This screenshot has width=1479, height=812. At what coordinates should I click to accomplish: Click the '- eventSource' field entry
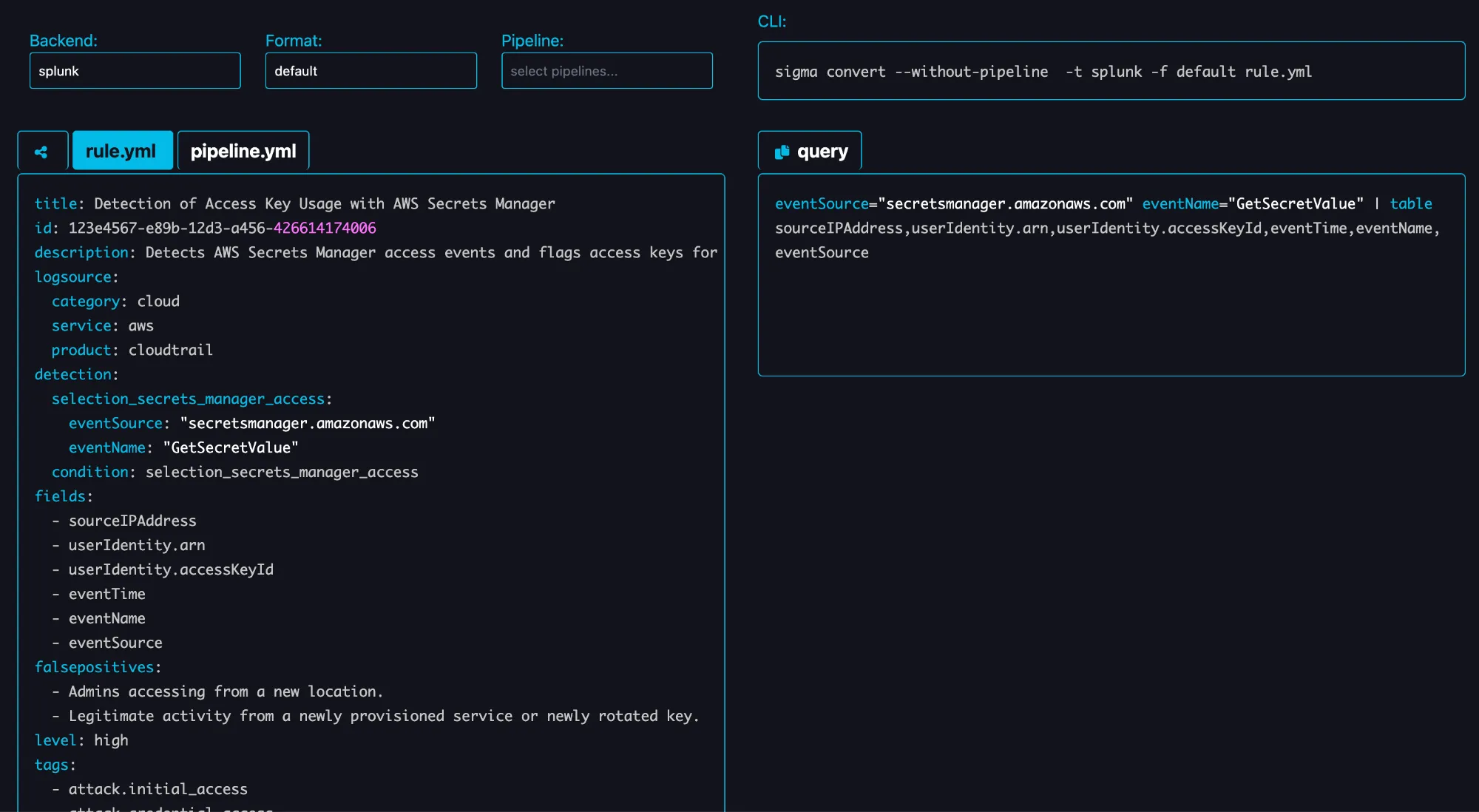pos(107,643)
